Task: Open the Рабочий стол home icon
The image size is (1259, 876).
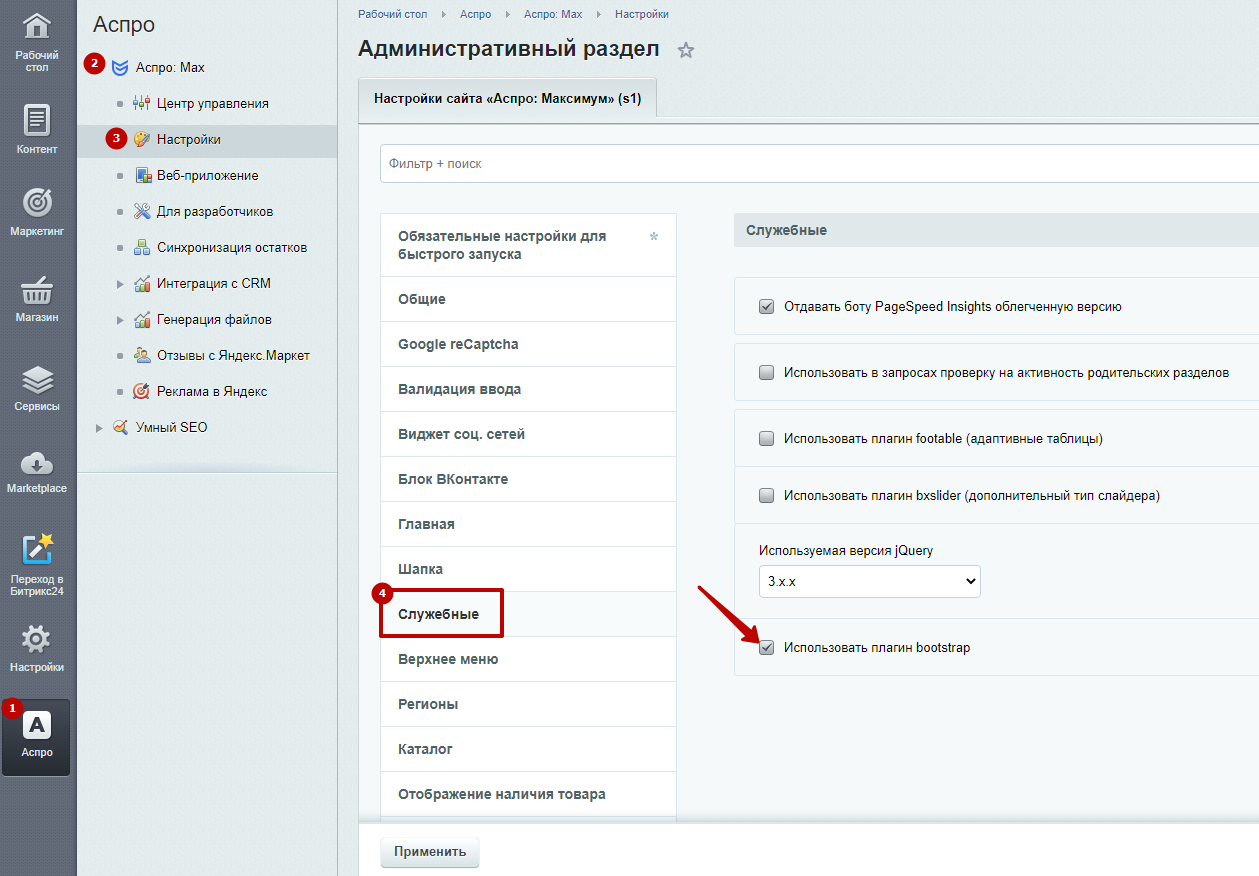Action: (37, 25)
